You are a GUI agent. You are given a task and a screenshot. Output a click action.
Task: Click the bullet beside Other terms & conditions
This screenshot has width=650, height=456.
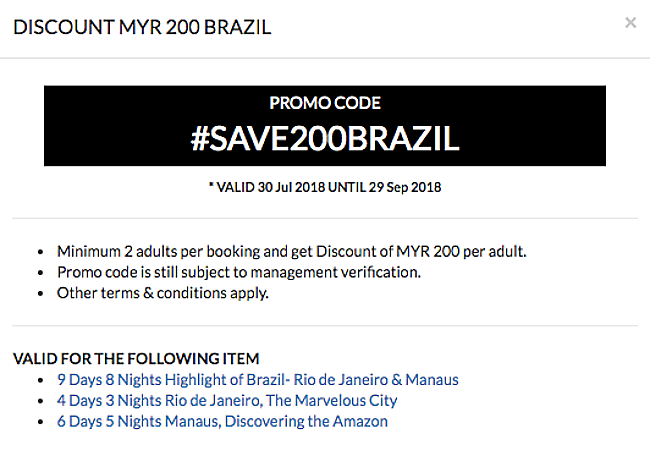[x=39, y=294]
